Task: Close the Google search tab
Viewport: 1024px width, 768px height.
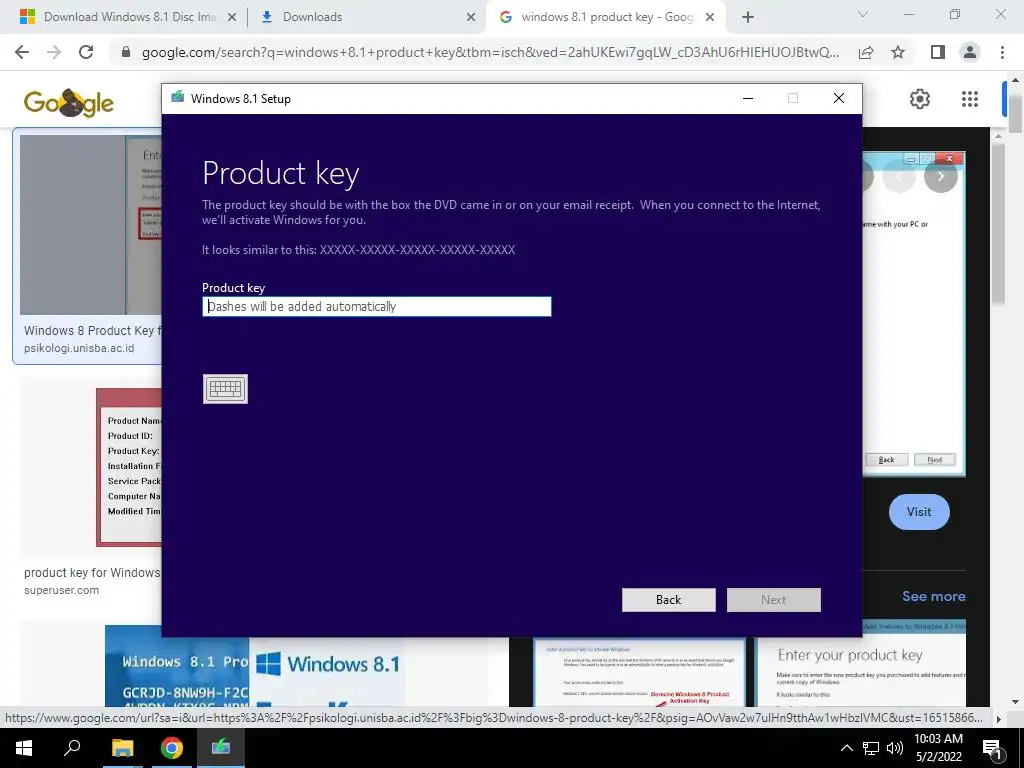Action: pos(711,18)
